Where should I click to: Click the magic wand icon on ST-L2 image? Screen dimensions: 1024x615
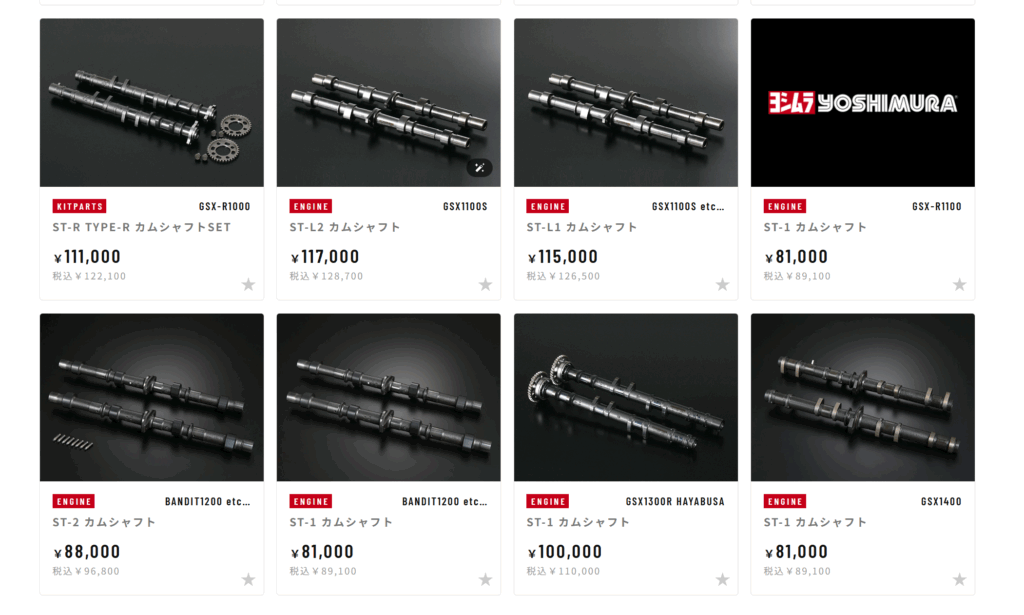tap(479, 168)
